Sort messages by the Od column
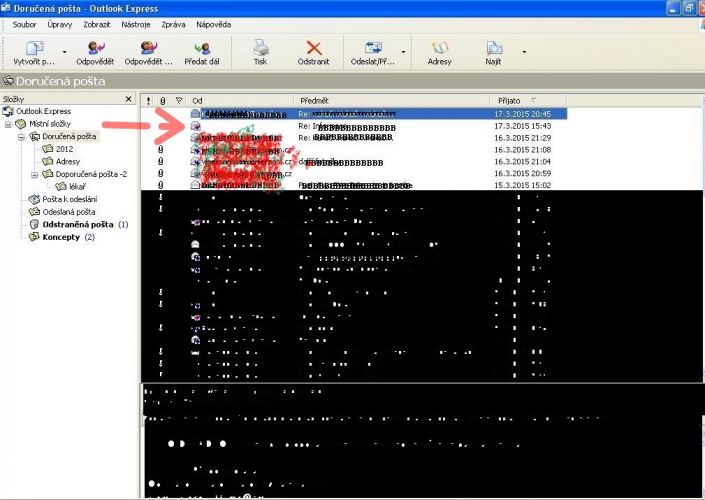The image size is (705, 500). click(x=241, y=101)
